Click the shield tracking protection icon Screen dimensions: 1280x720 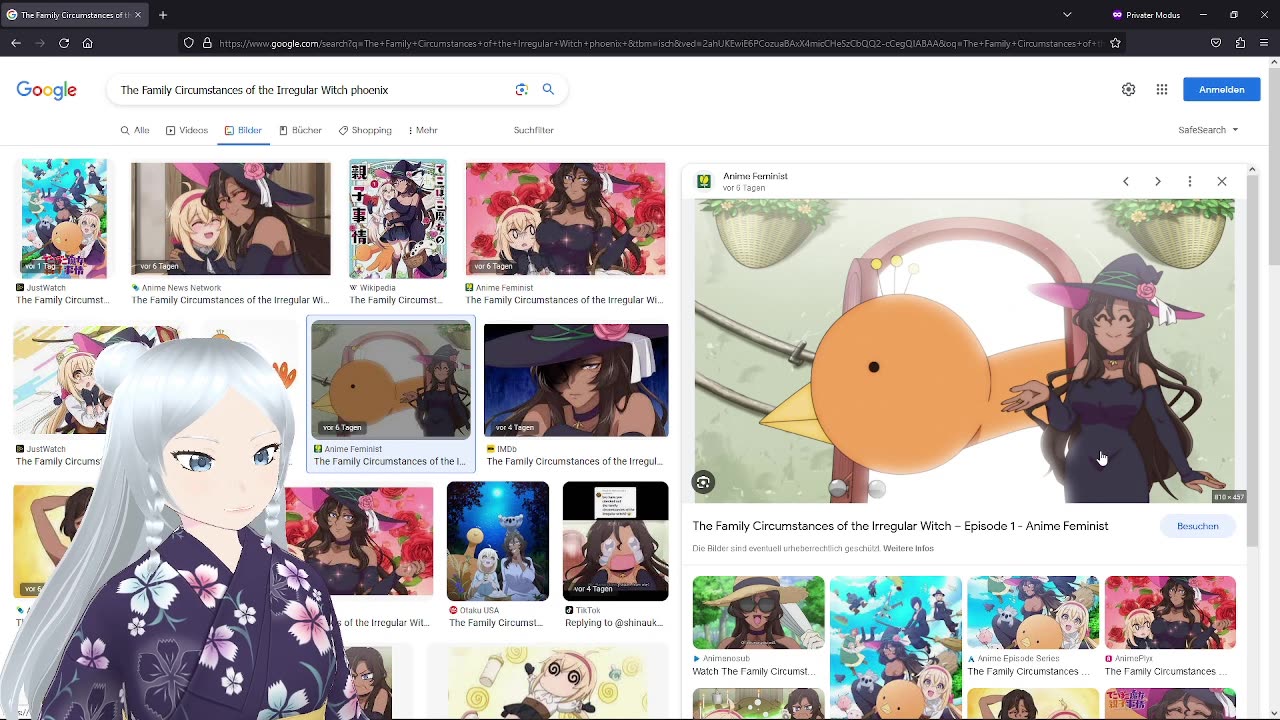pyautogui.click(x=188, y=43)
